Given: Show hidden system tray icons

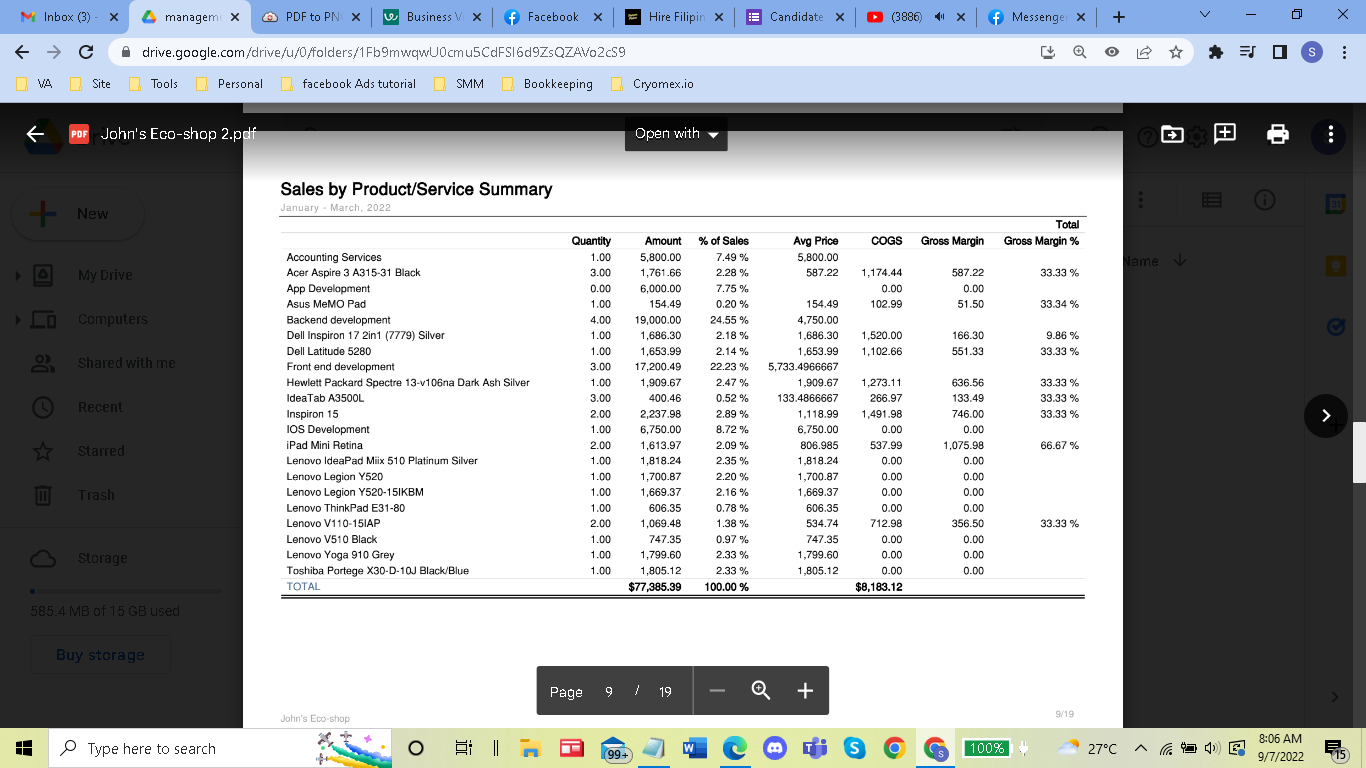Looking at the screenshot, I should pyautogui.click(x=1140, y=748).
